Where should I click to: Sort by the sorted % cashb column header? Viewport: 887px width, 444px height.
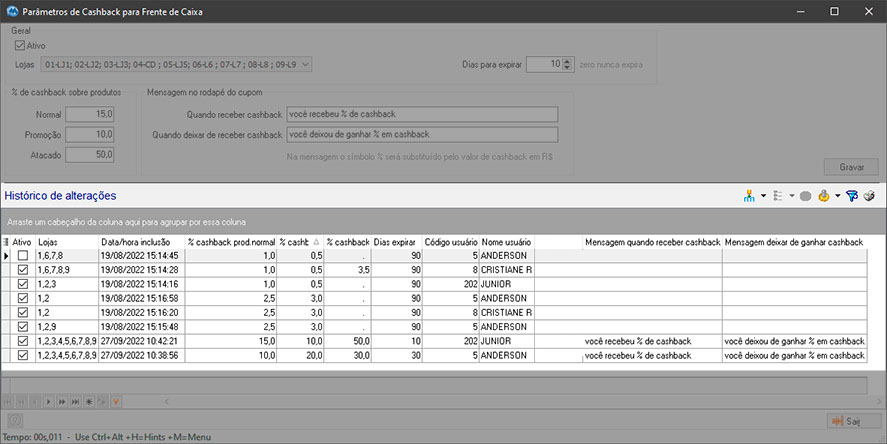click(x=300, y=242)
